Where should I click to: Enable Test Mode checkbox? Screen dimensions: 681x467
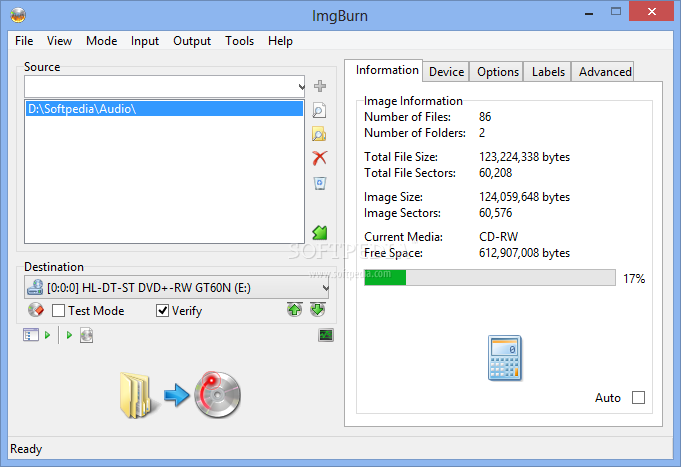pos(58,311)
